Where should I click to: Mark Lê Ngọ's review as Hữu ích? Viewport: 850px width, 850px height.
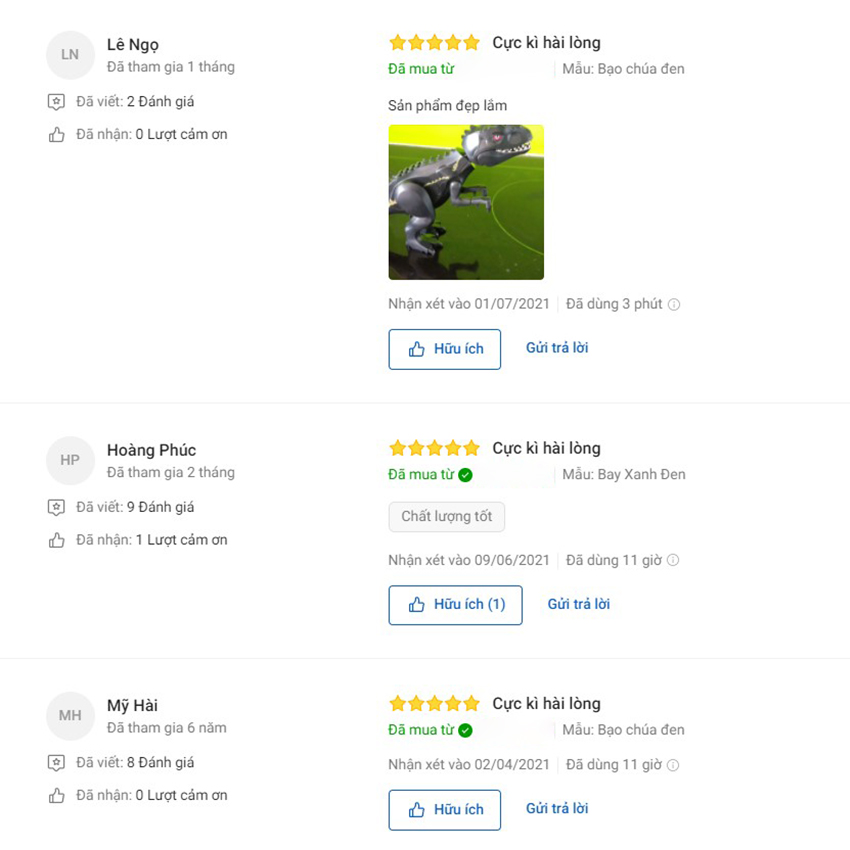pyautogui.click(x=445, y=349)
